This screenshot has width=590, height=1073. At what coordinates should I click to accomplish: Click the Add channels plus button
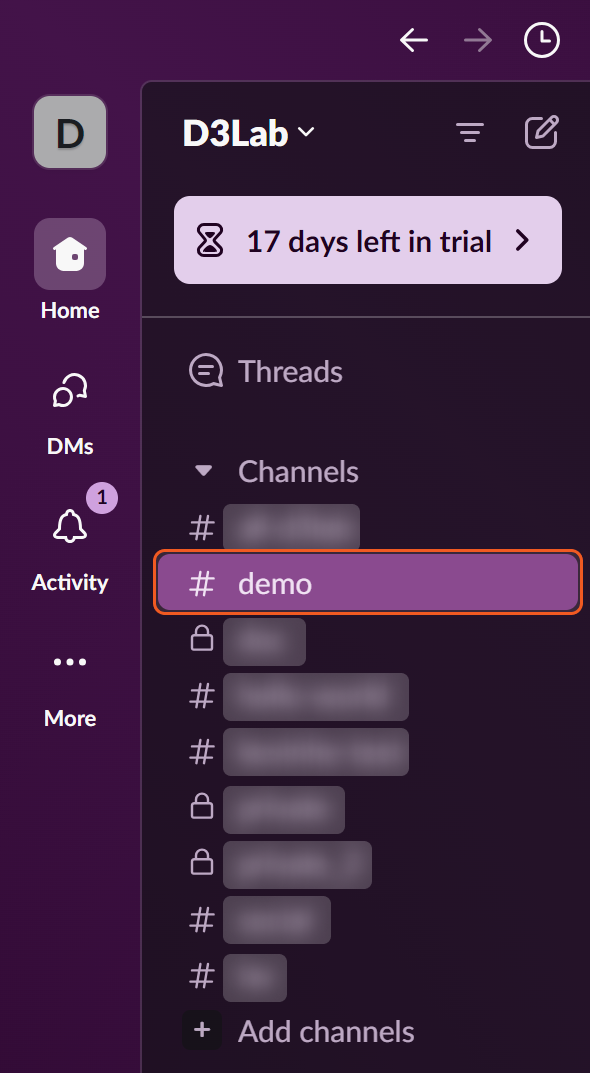point(202,1031)
